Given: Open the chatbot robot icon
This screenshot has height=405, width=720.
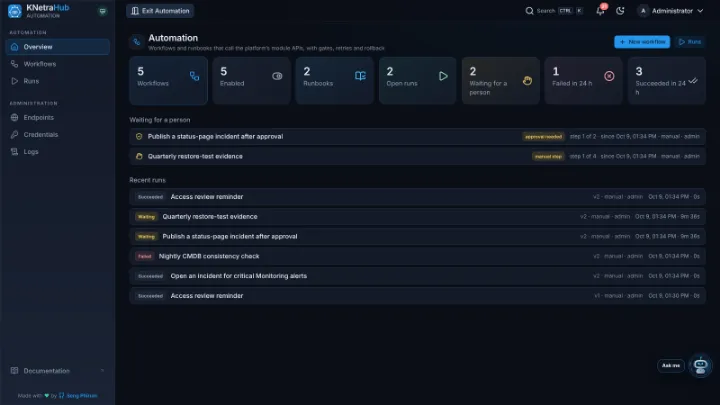Looking at the screenshot, I should 700,366.
